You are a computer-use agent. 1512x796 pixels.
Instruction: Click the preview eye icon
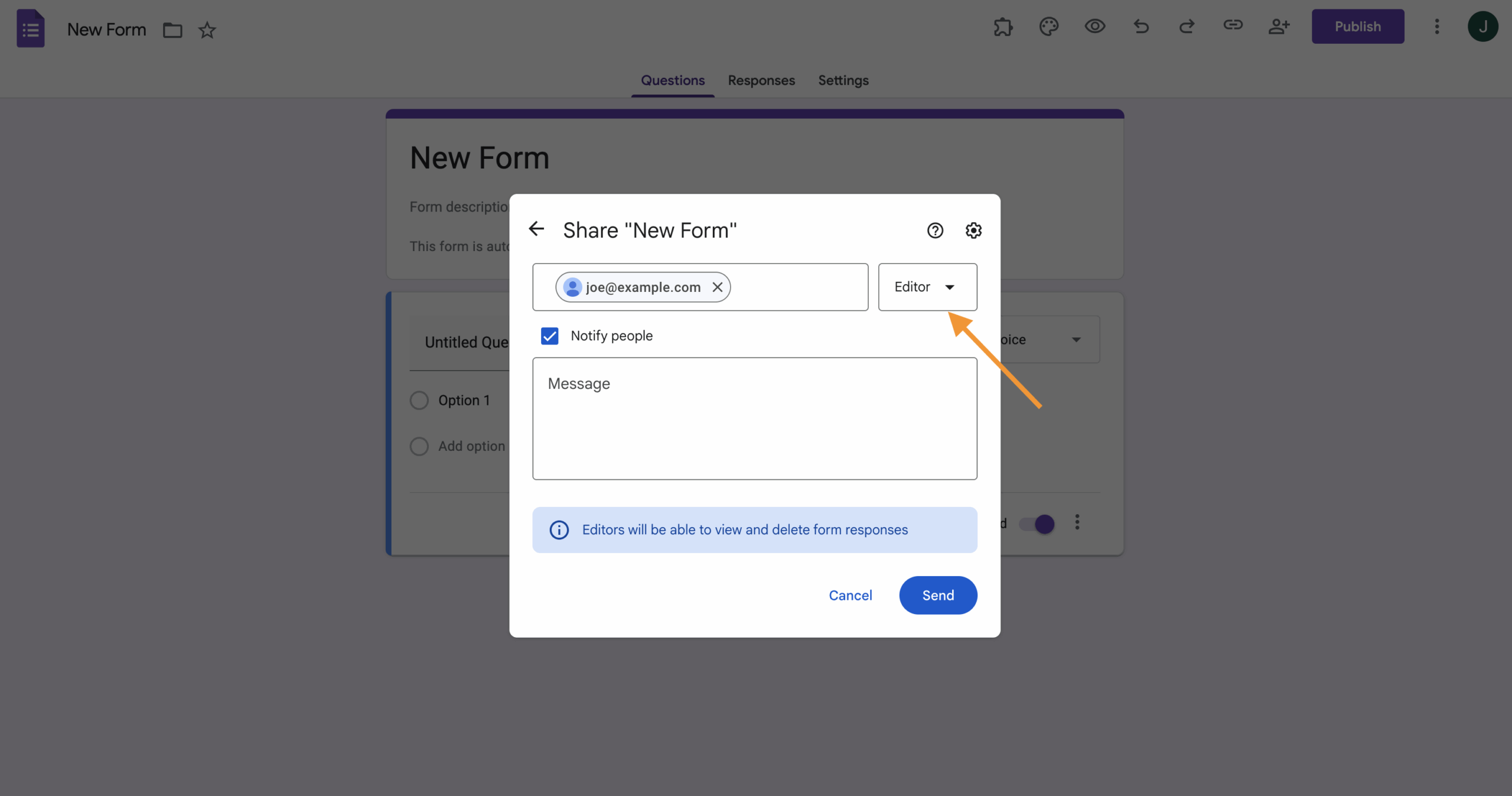(x=1094, y=27)
